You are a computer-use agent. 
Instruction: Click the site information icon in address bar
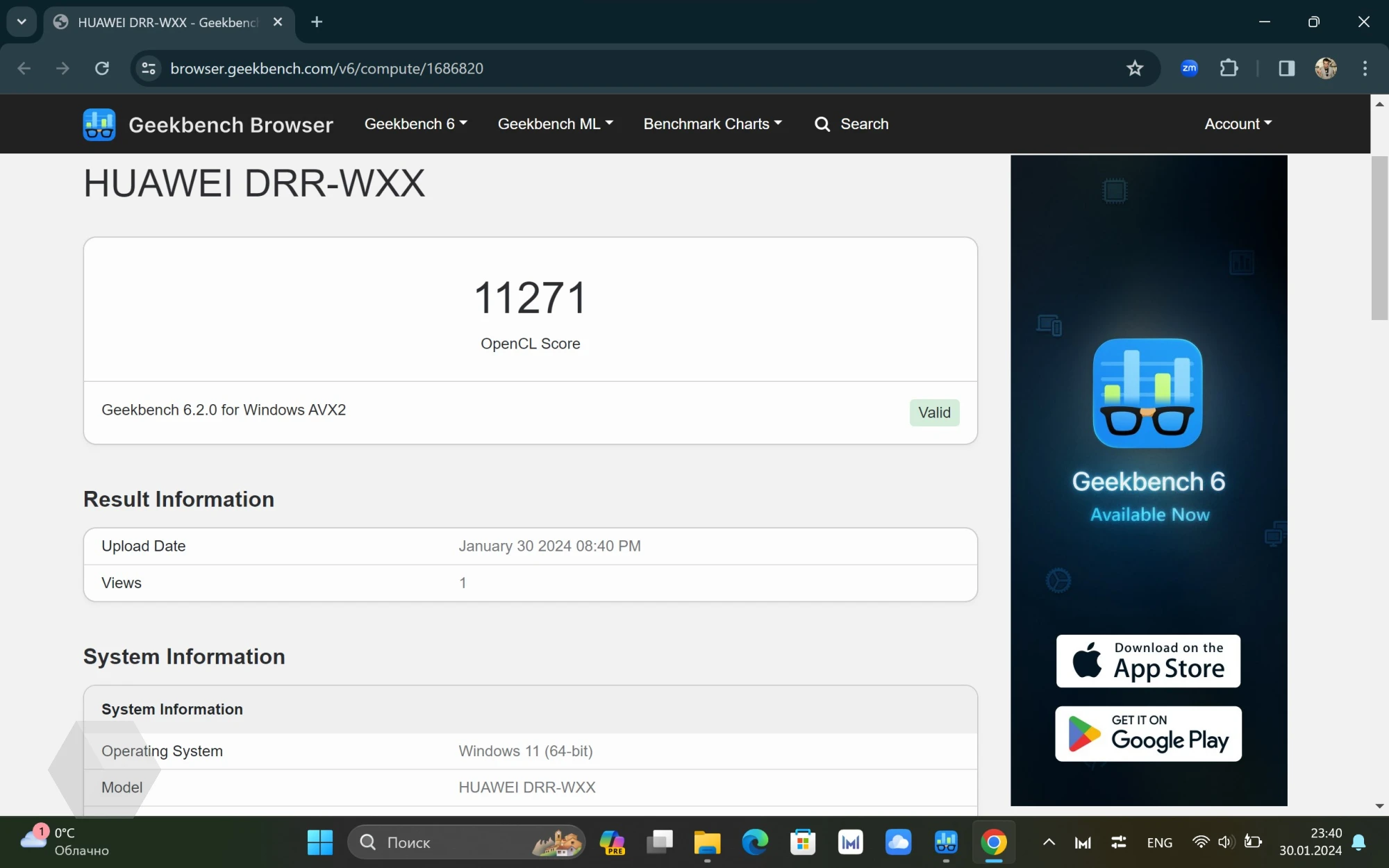pyautogui.click(x=148, y=68)
